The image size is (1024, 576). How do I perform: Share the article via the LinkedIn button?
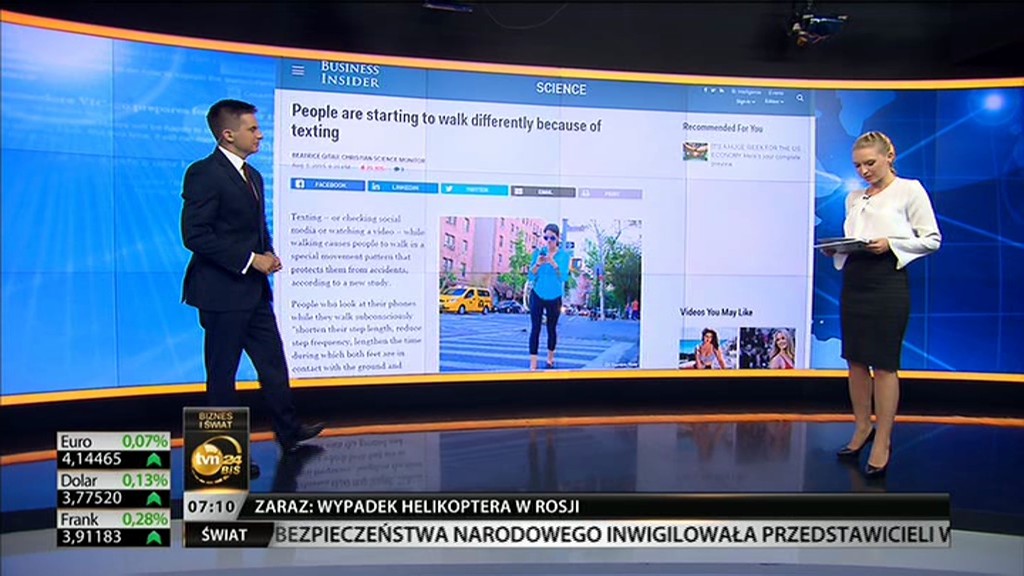[x=402, y=187]
